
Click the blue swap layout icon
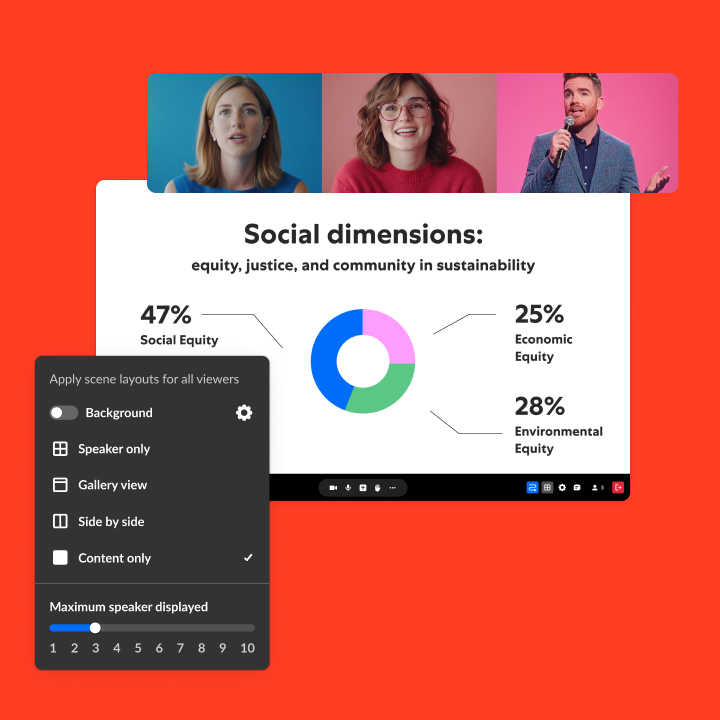click(x=533, y=488)
